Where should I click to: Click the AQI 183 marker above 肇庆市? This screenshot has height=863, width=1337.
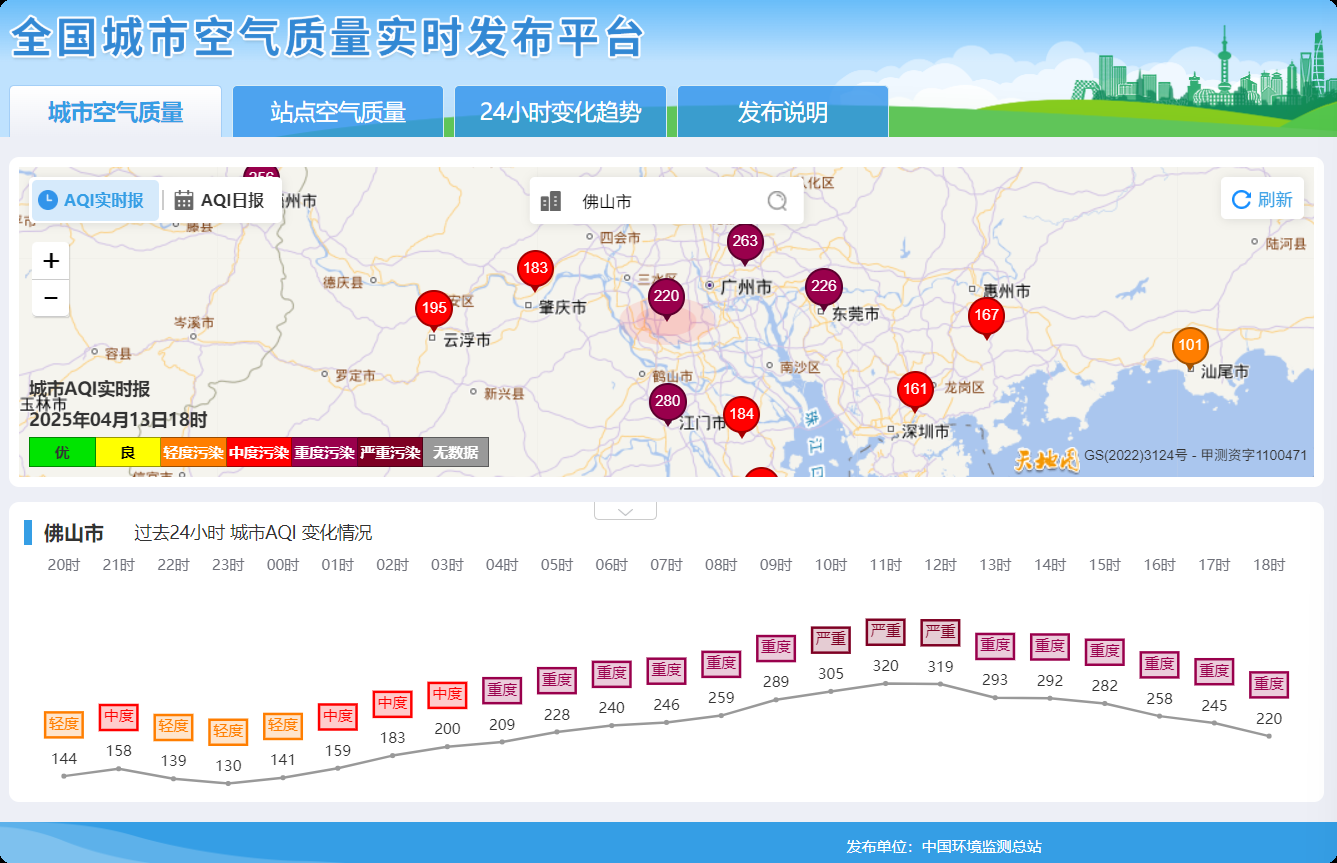point(535,269)
